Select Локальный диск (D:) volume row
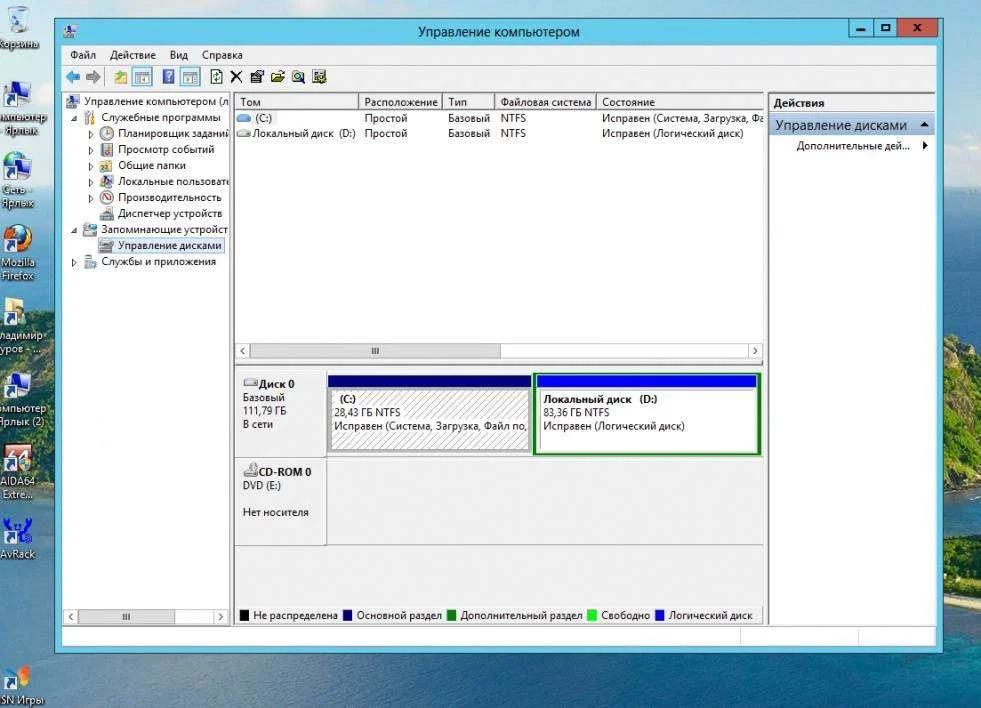The image size is (981, 708). [499, 133]
